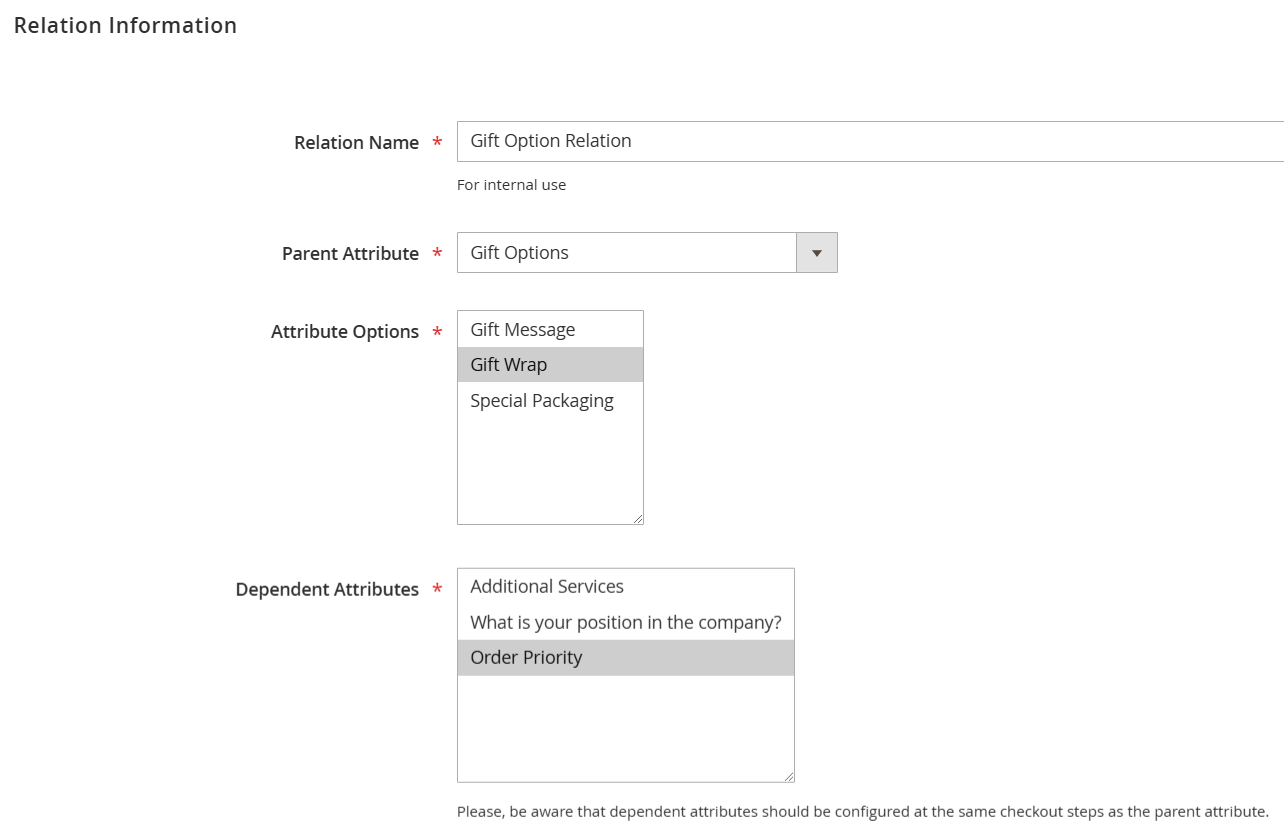Click the Attribute Options listbox resize handle
Screen dimensions: 1284x834
(x=637, y=518)
